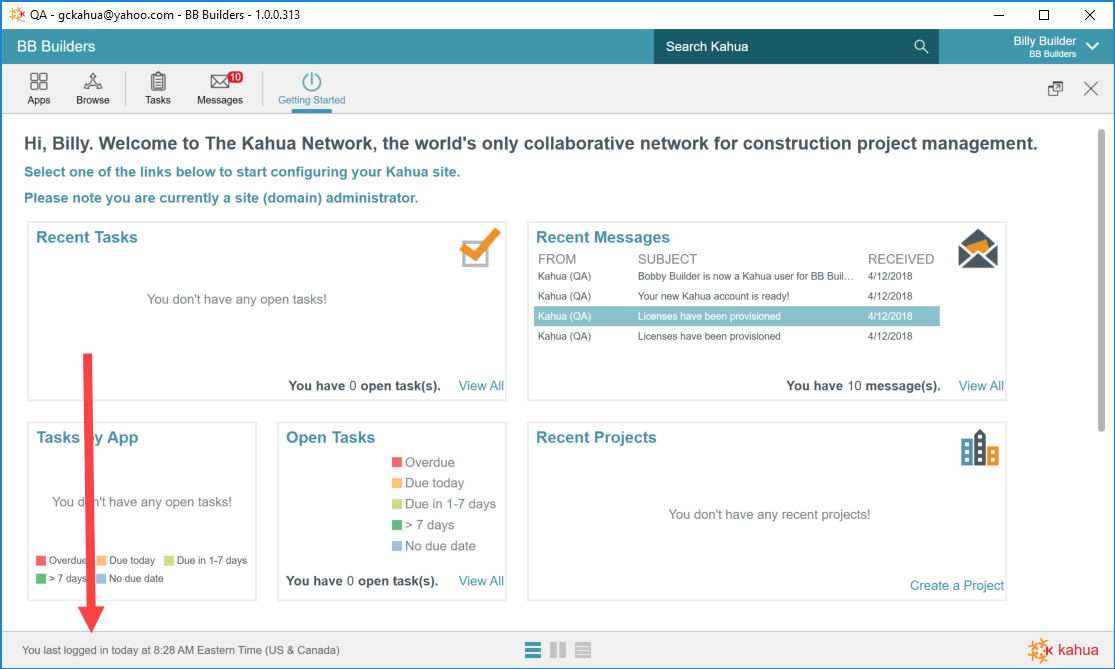Pop out the view with the pop-out icon
Screen dimensions: 1115x669
(1055, 89)
